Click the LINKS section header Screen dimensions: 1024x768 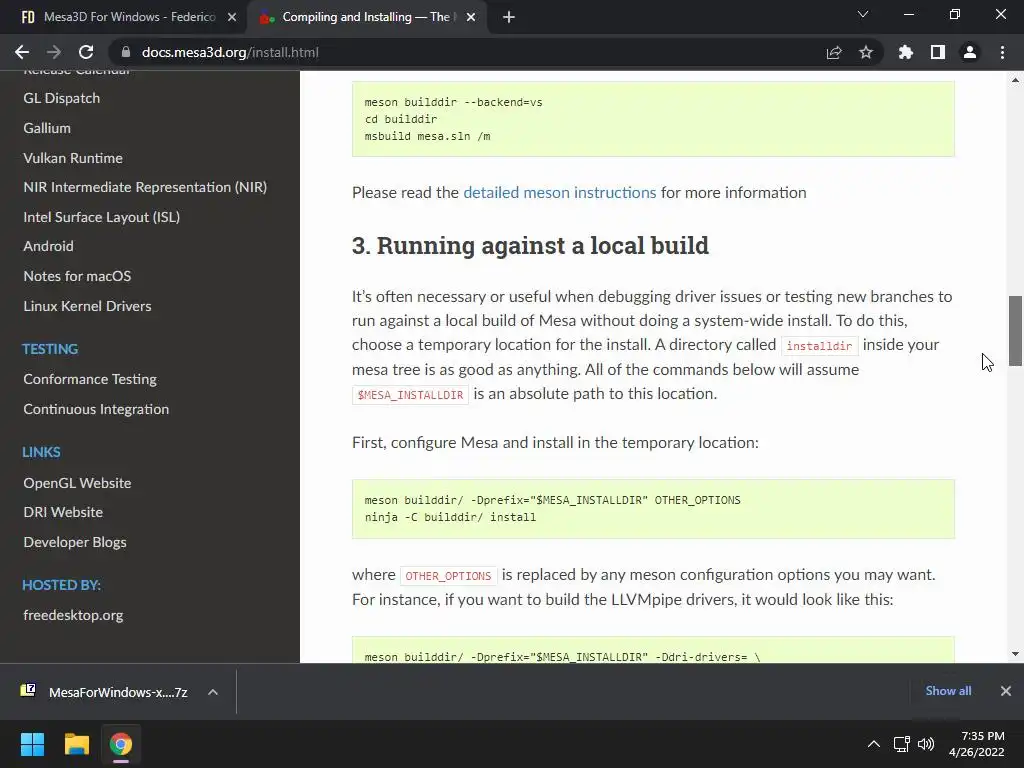click(x=41, y=452)
